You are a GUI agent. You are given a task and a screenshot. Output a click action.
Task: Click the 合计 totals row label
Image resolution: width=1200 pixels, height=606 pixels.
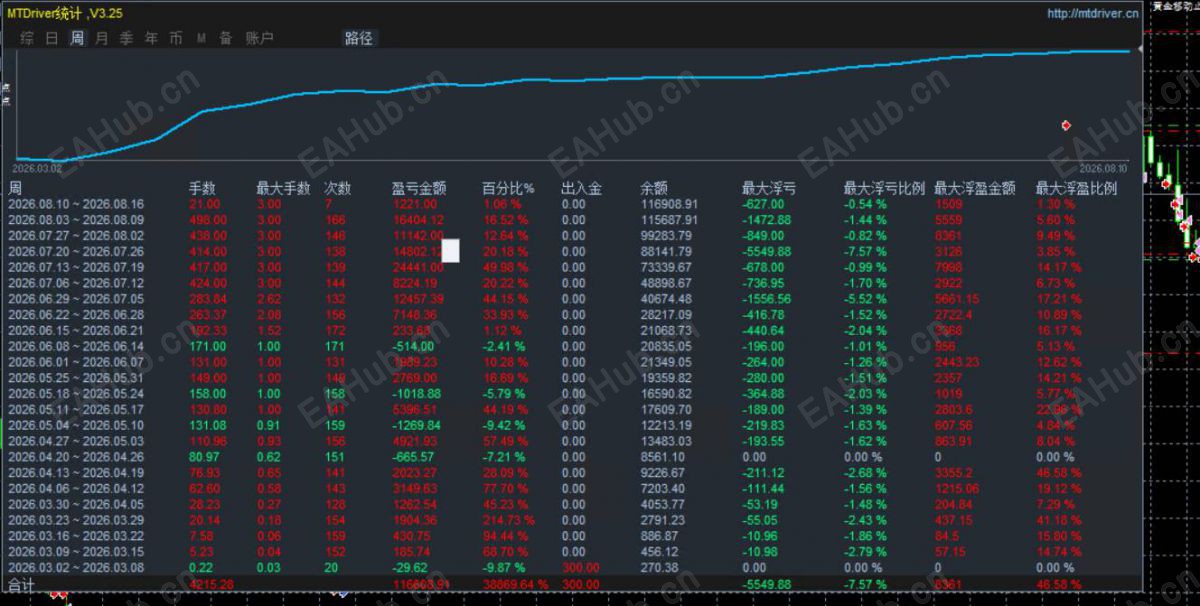pos(21,584)
